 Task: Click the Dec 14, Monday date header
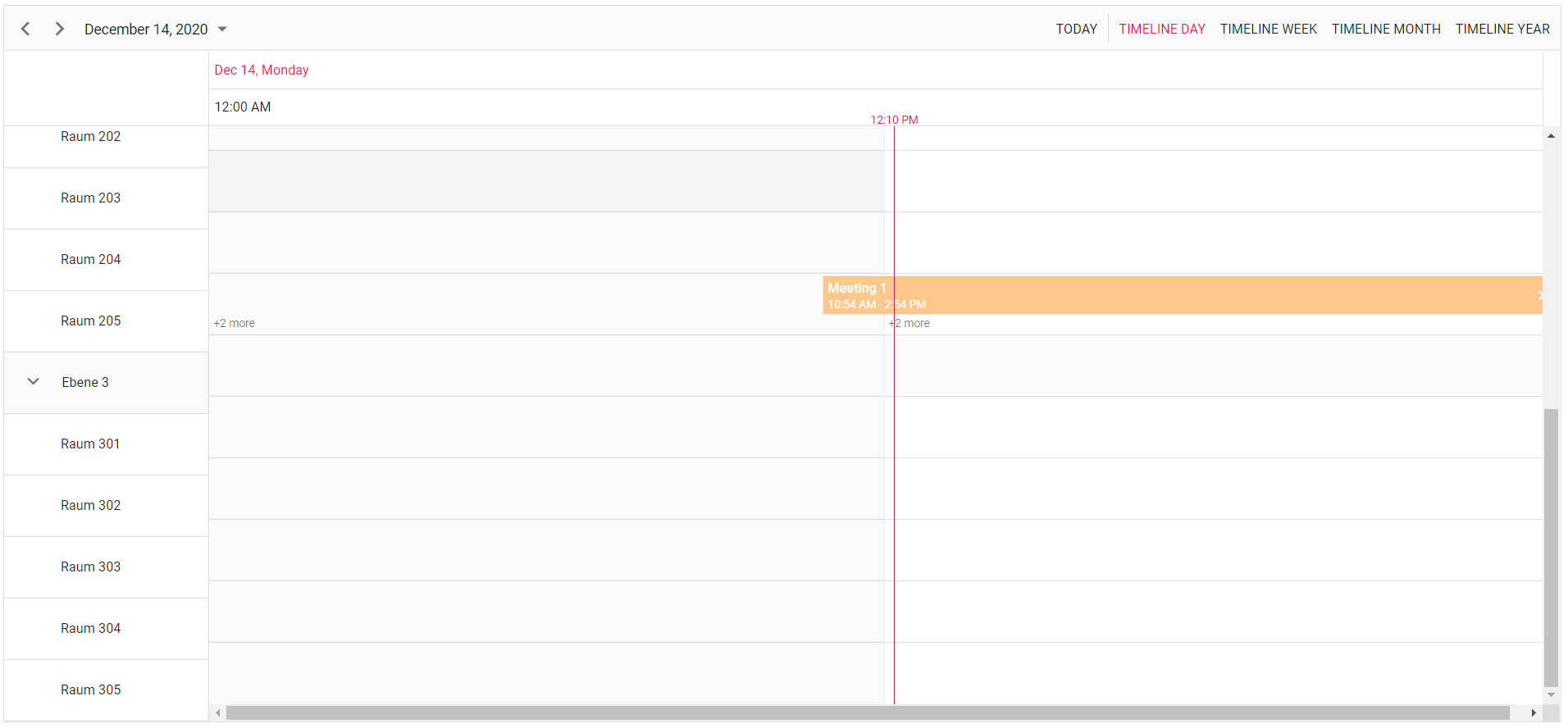point(262,71)
